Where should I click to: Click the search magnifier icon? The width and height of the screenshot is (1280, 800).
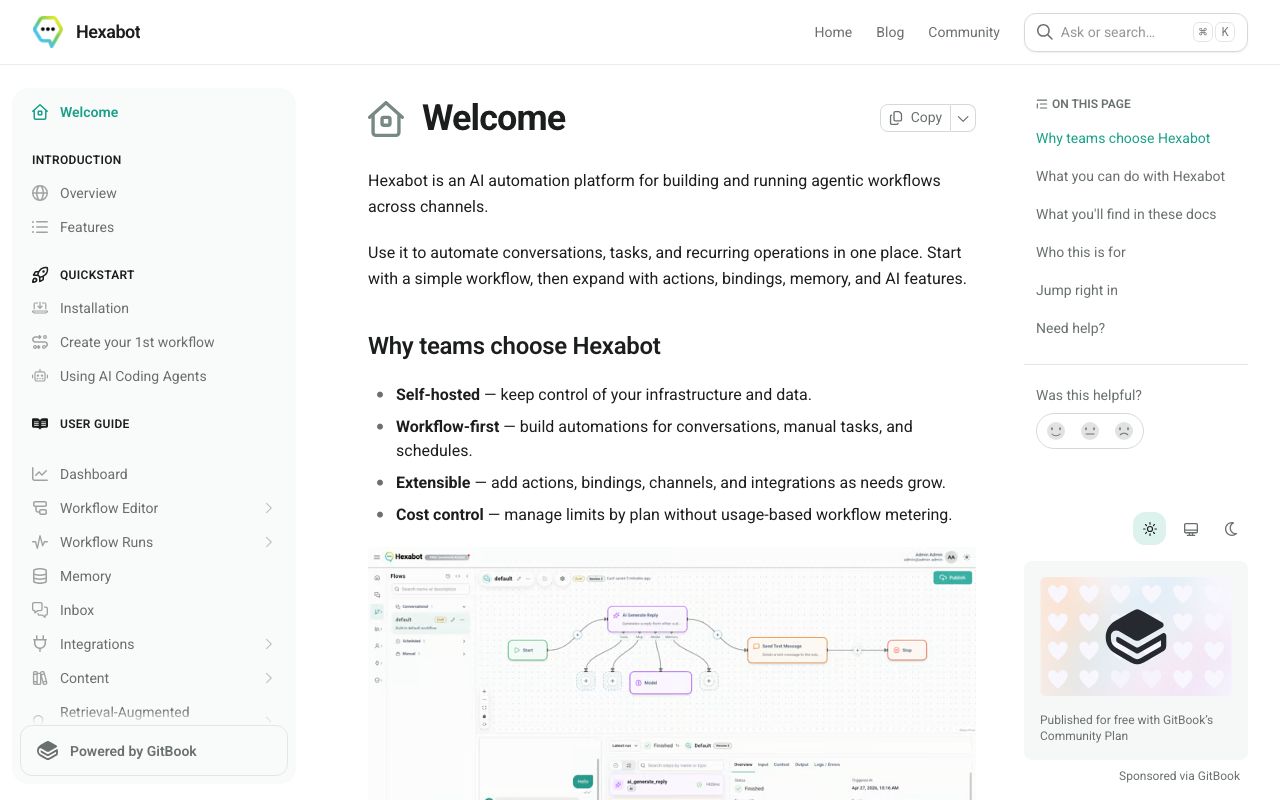click(1044, 32)
